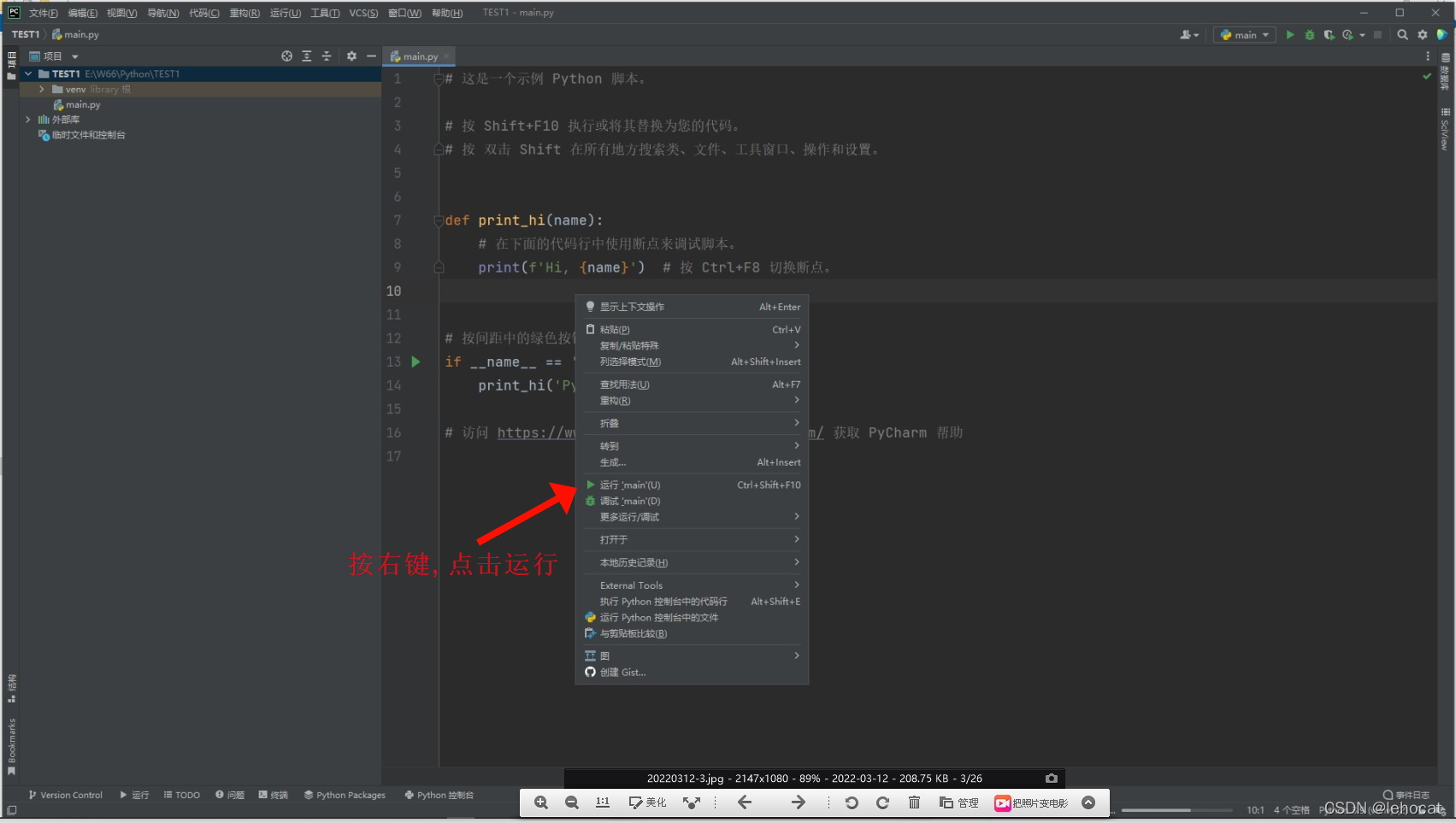Open IDE settings gear in top toolbar
Image resolution: width=1456 pixels, height=823 pixels.
point(1423,35)
